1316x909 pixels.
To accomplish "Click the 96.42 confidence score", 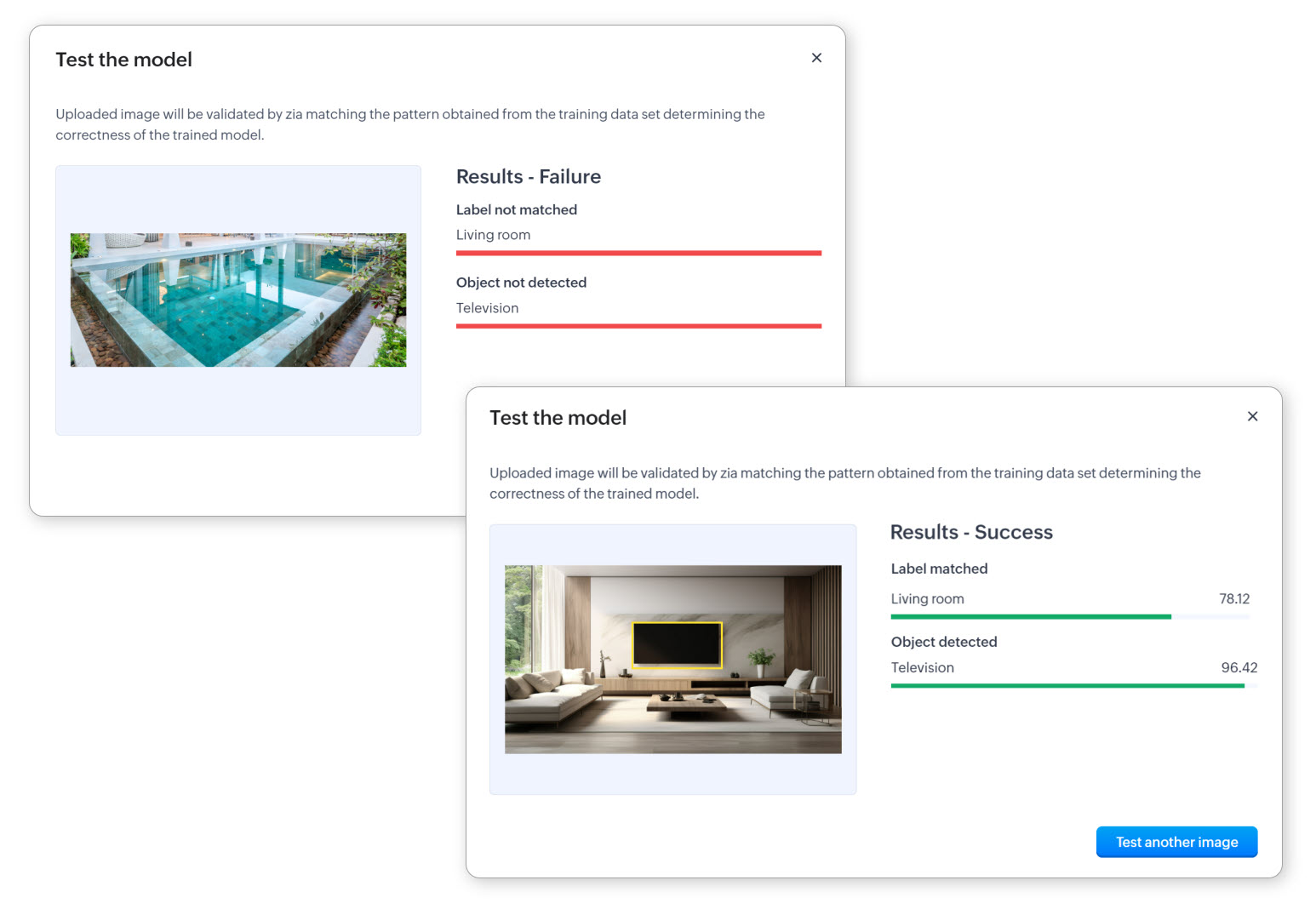I will (1239, 667).
